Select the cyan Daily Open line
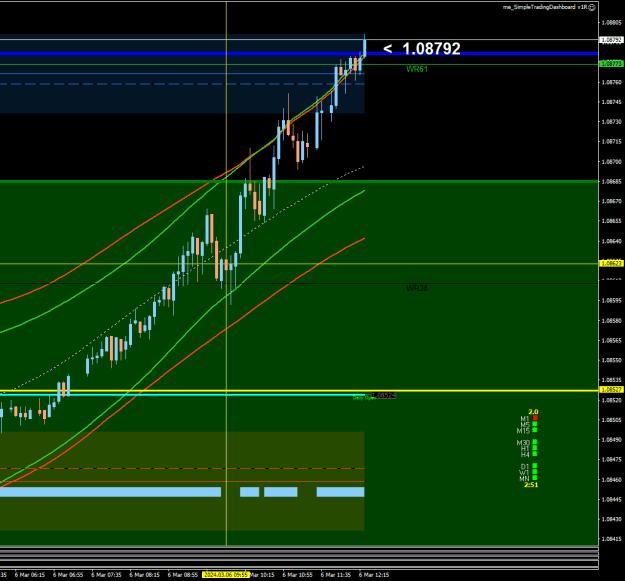Viewport: 625px width, 581px height. coord(182,395)
